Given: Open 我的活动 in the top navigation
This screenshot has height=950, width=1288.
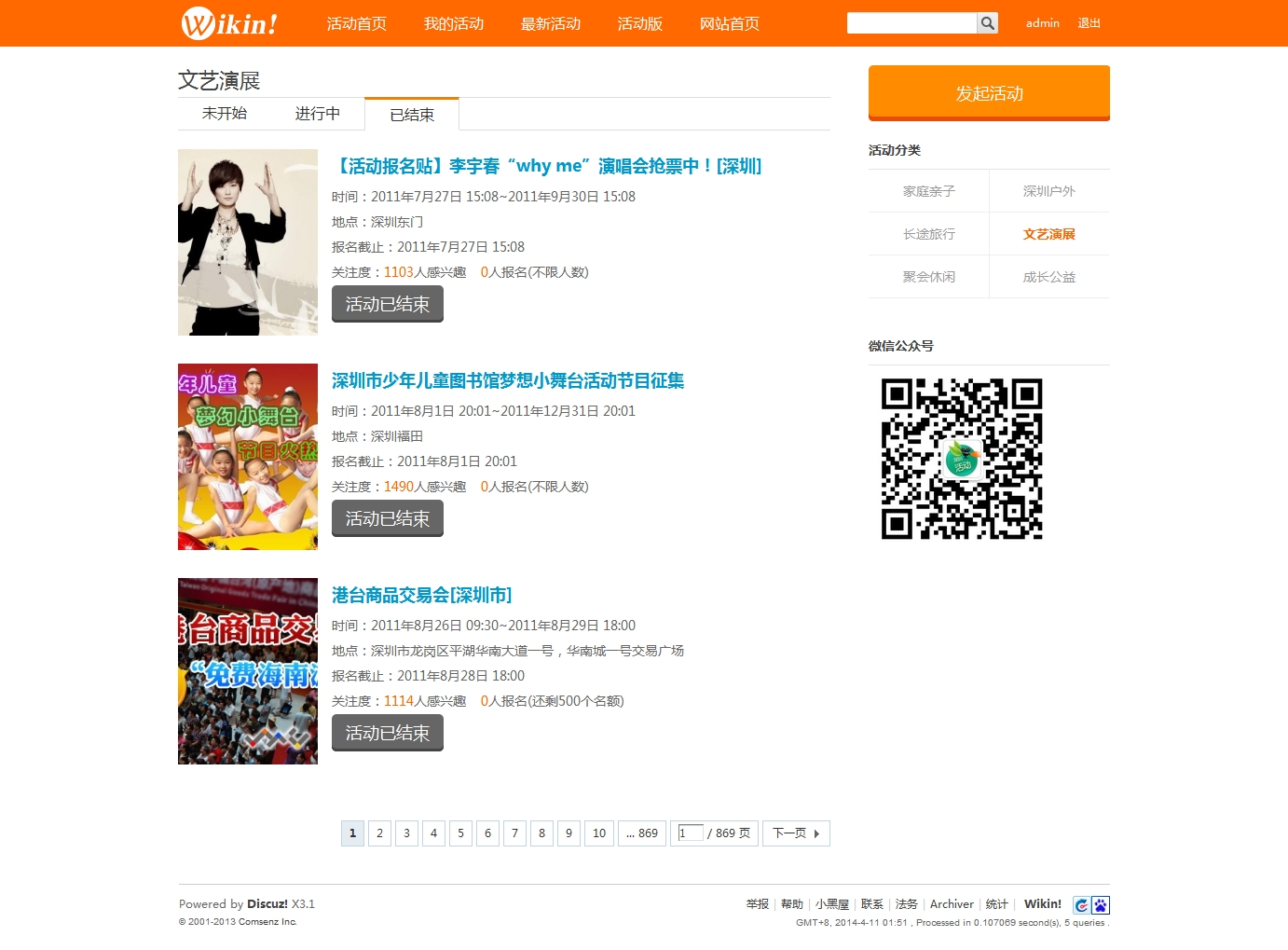Looking at the screenshot, I should click(453, 23).
